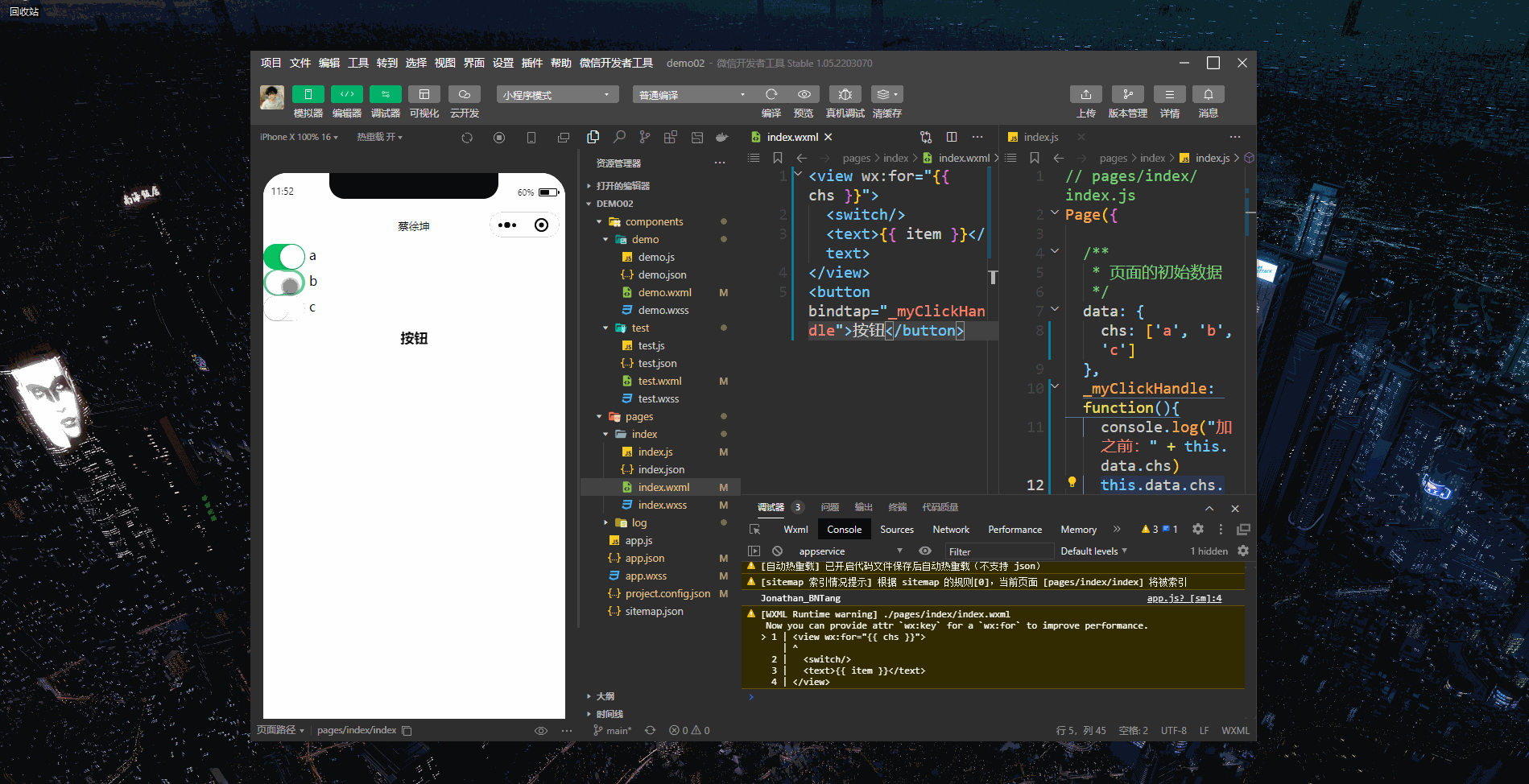Open the source control branch icon

(x=645, y=137)
